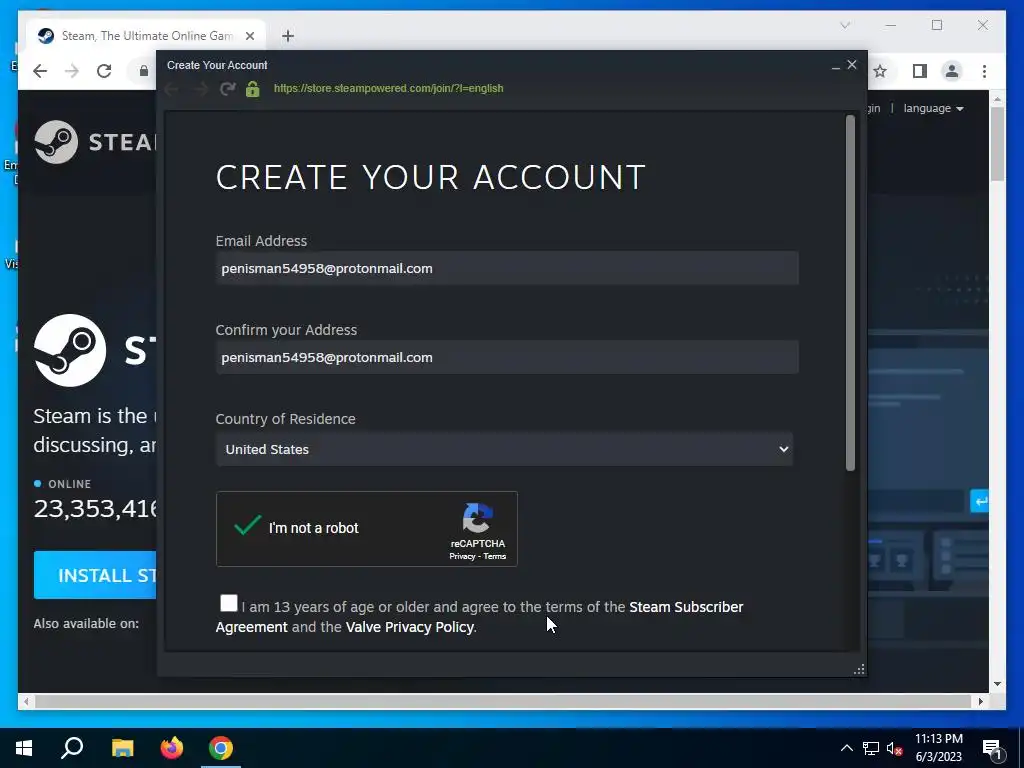The image size is (1024, 768).
Task: Click the popup URL store.steampowered.com/join
Action: [389, 88]
